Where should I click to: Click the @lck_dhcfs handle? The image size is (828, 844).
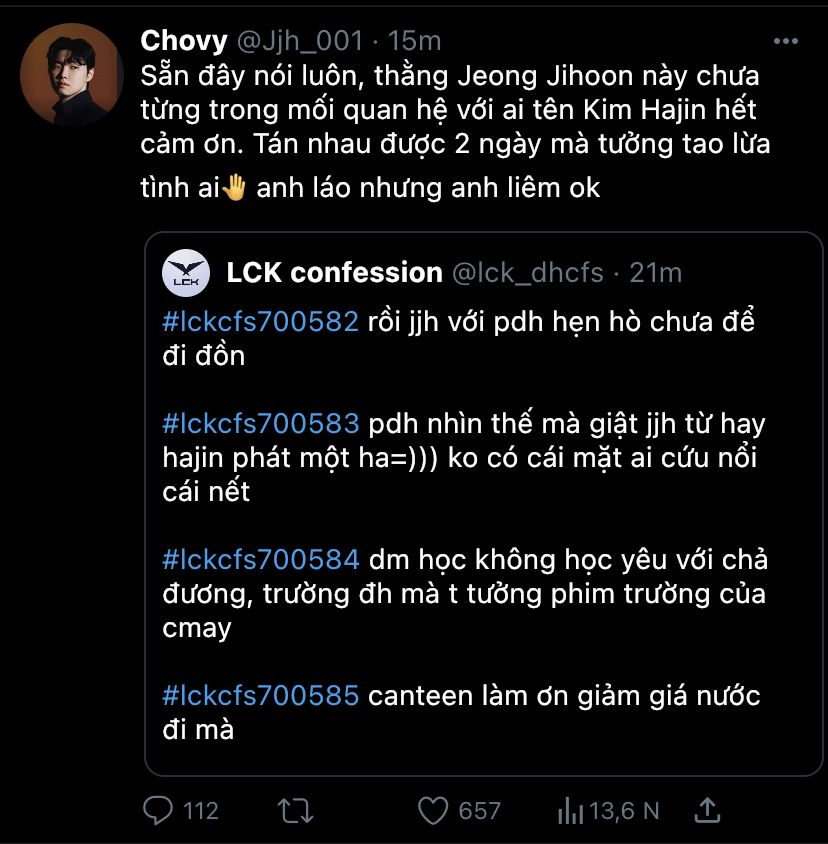point(526,272)
